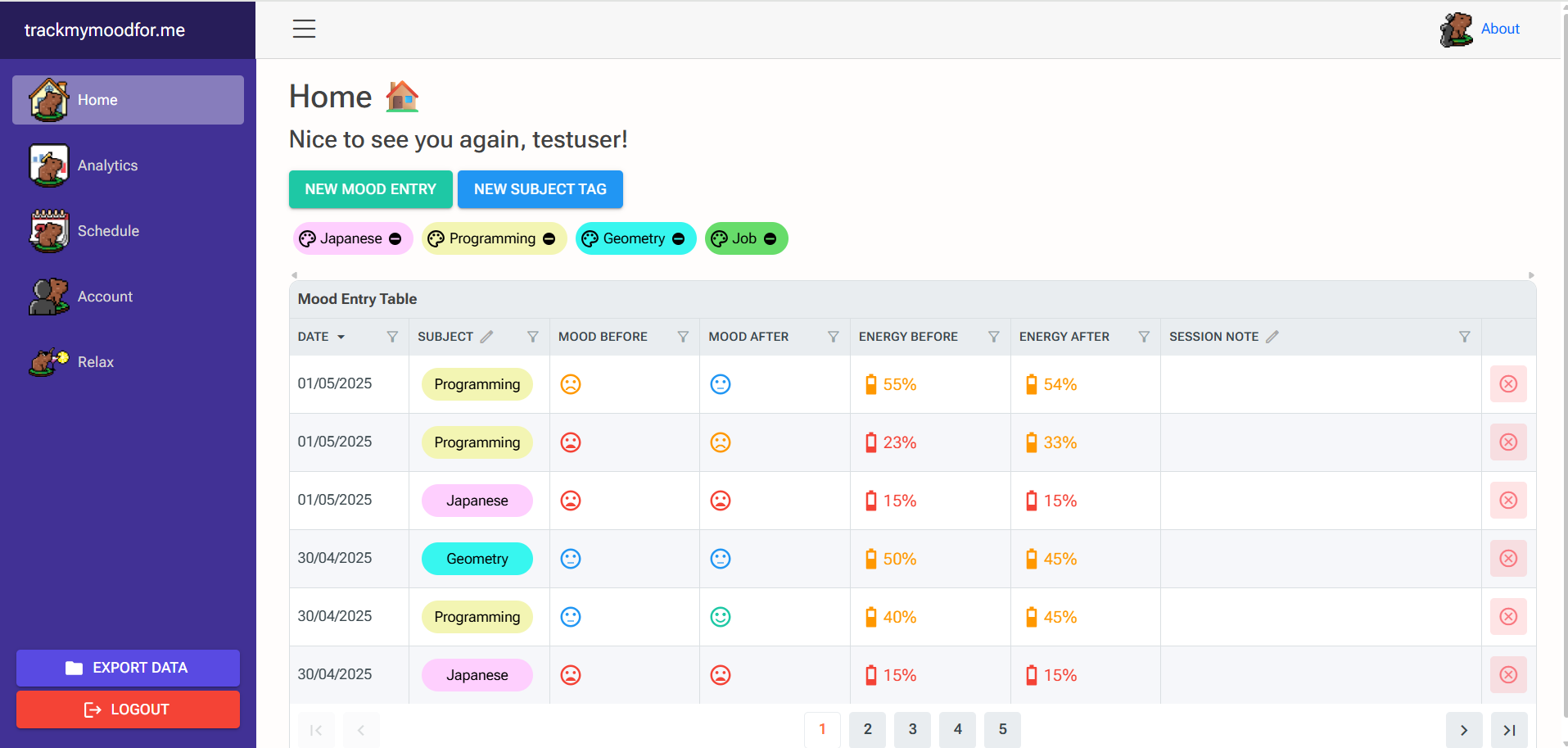Click EXPORT DATA button
Screen dimensions: 1568x748
(128, 668)
